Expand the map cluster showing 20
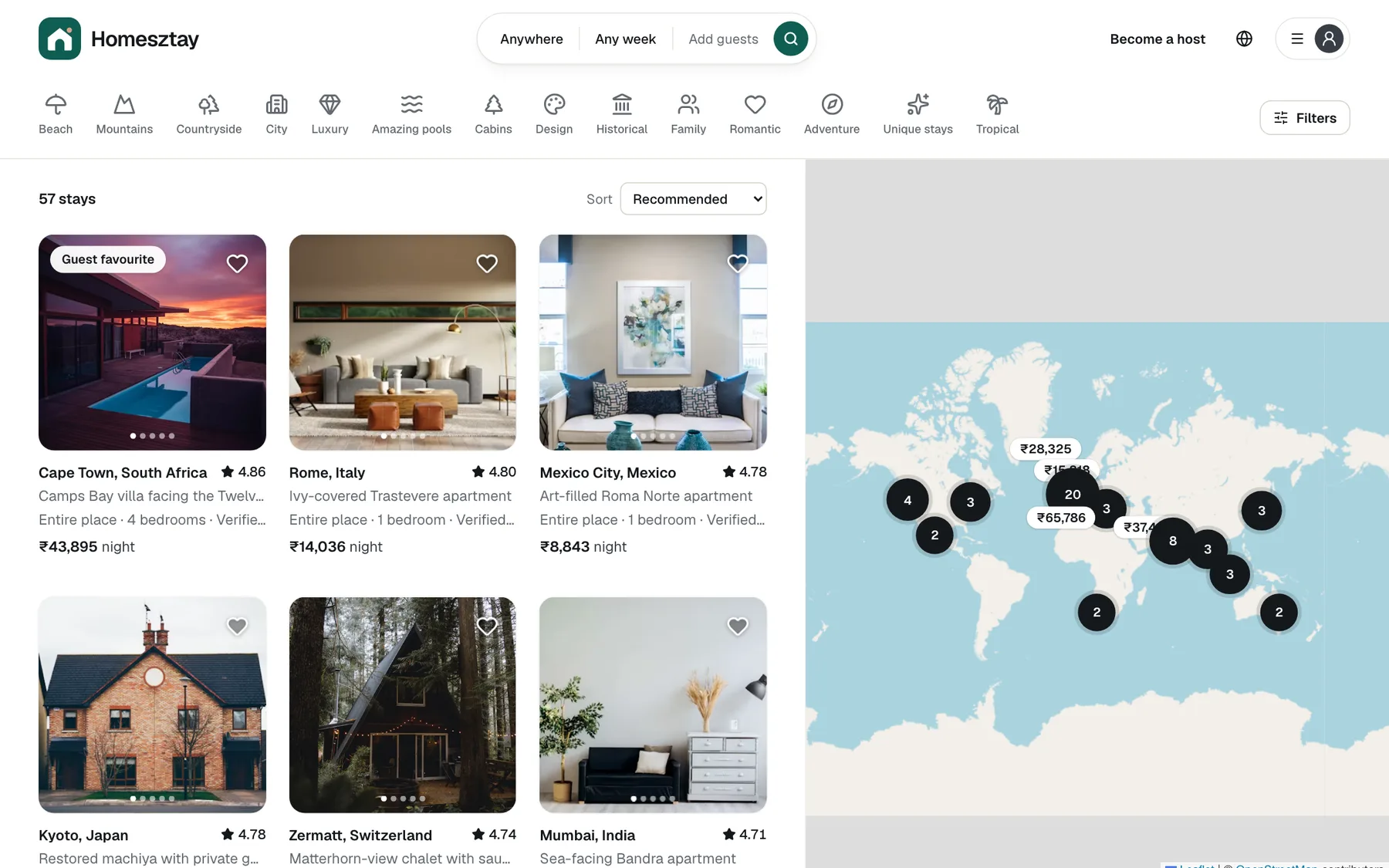The image size is (1389, 868). pos(1072,494)
